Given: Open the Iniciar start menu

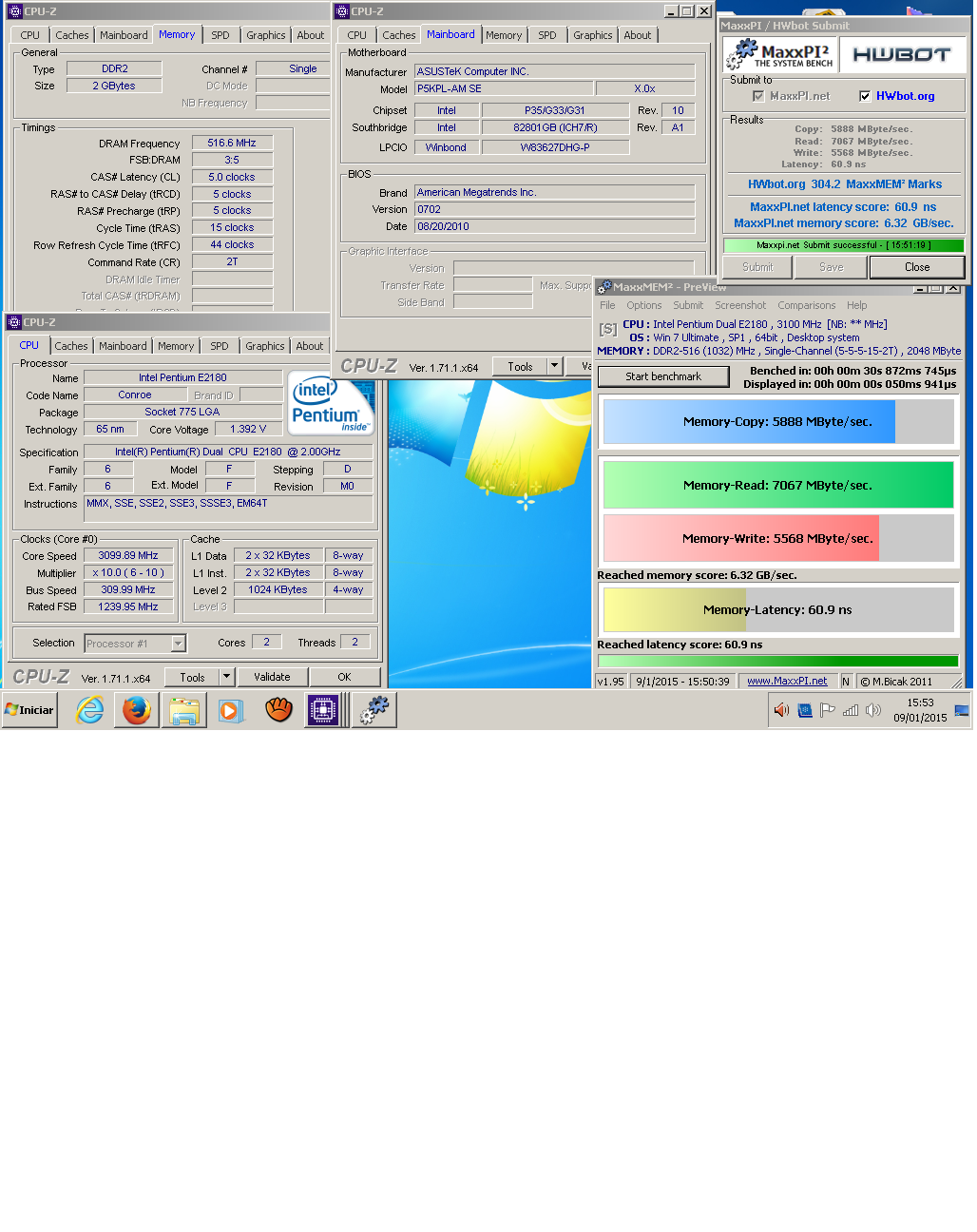Looking at the screenshot, I should coord(29,710).
